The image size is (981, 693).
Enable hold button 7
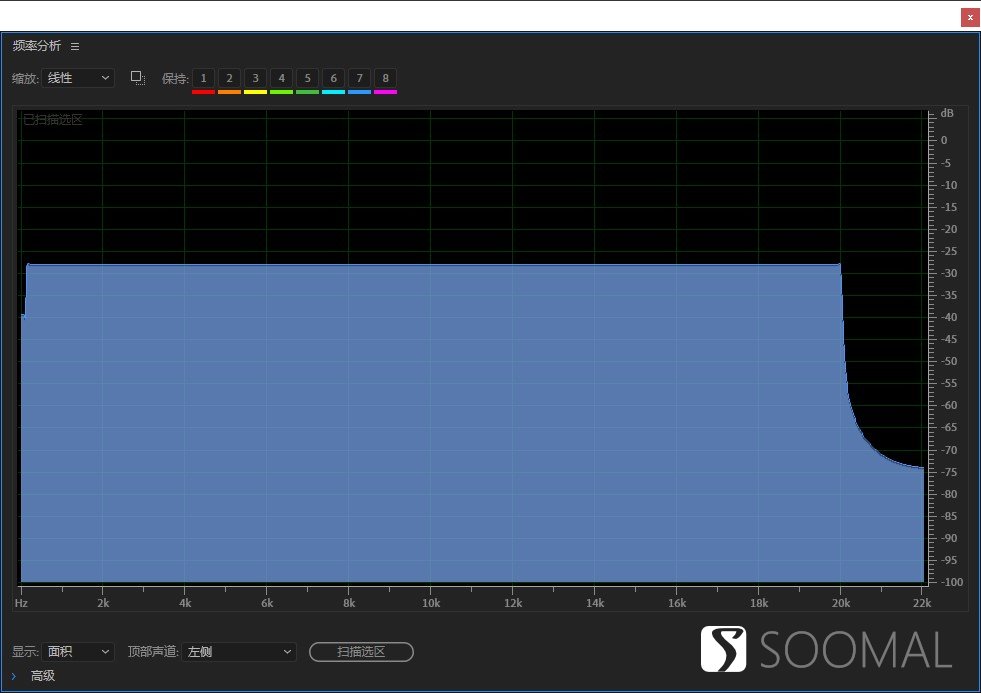click(359, 78)
